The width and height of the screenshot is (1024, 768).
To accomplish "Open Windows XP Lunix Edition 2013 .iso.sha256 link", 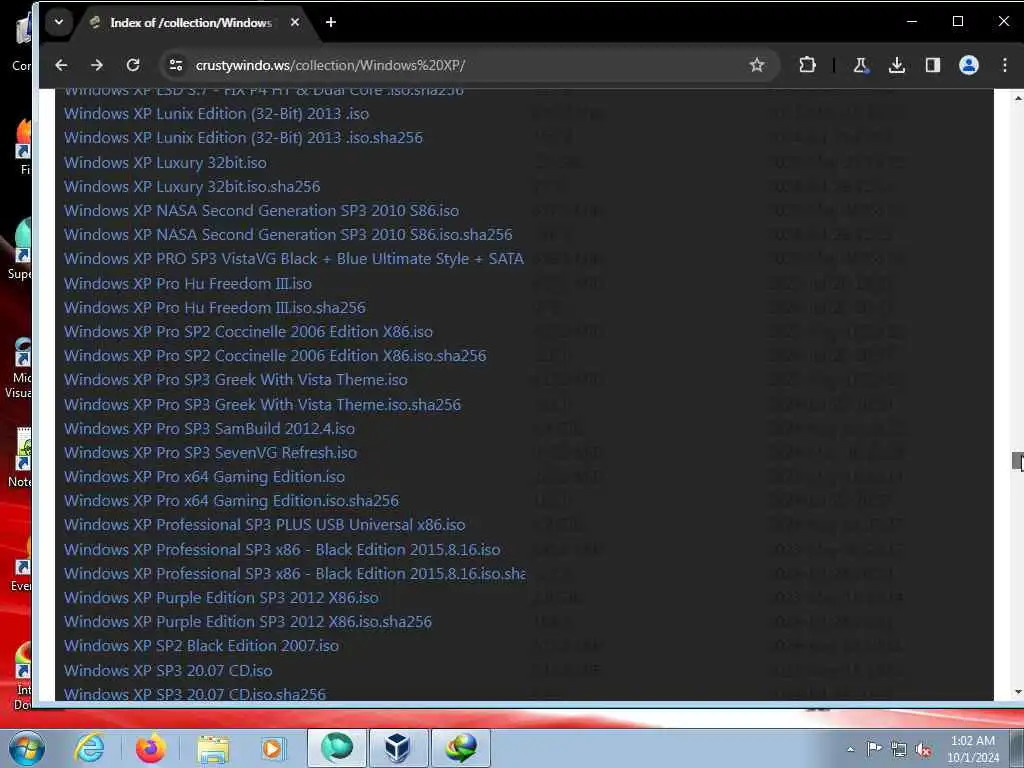I will [x=243, y=138].
